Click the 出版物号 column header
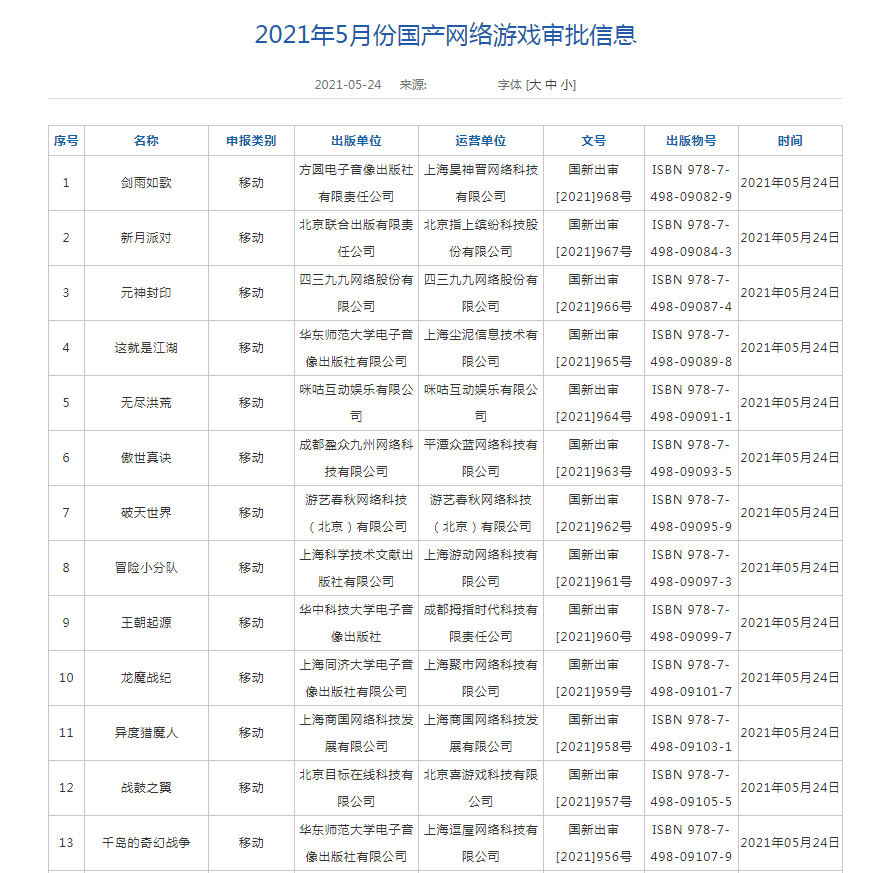This screenshot has height=873, width=890. (691, 141)
